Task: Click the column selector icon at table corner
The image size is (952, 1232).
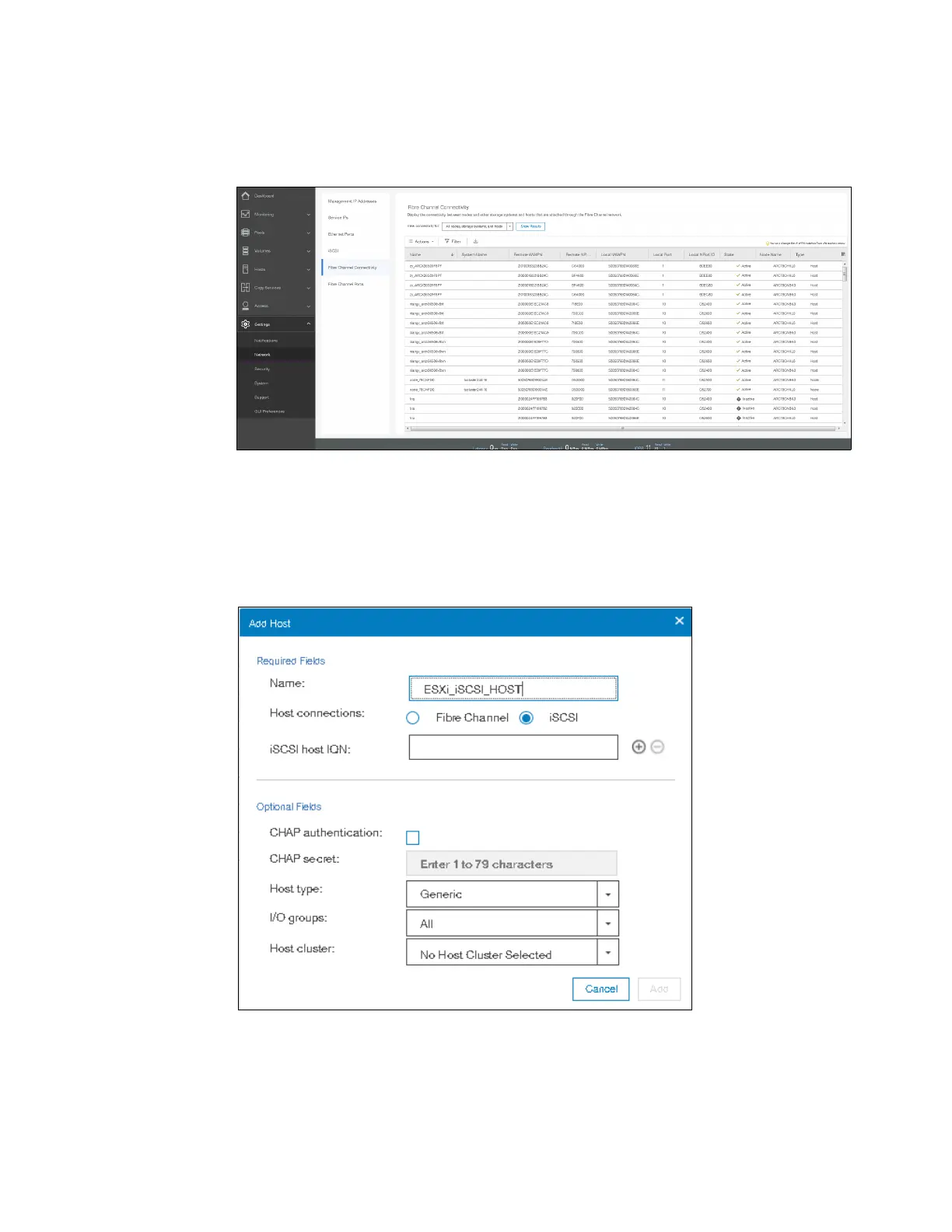Action: (x=843, y=254)
